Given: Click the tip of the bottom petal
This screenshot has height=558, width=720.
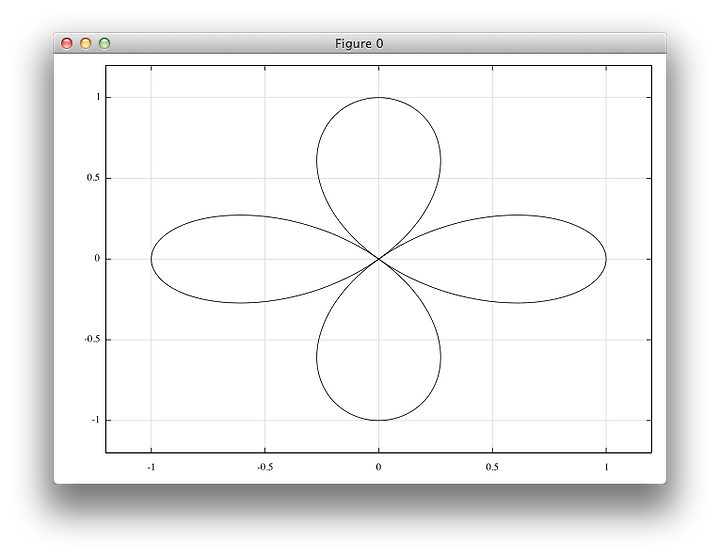Looking at the screenshot, I should [x=378, y=420].
